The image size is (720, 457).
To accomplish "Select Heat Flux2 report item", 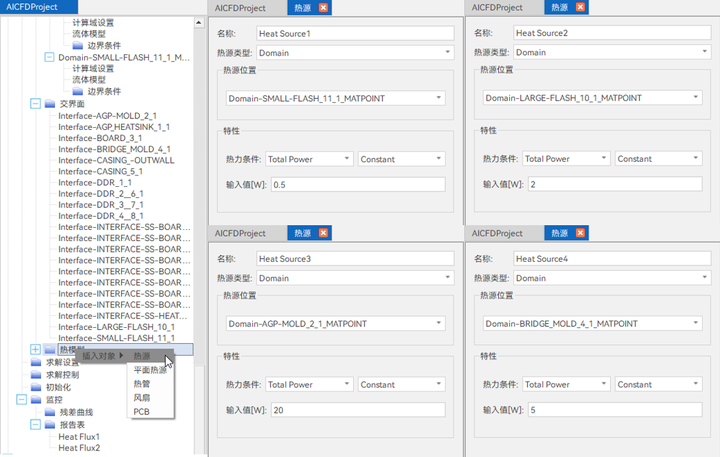I will pos(79,448).
